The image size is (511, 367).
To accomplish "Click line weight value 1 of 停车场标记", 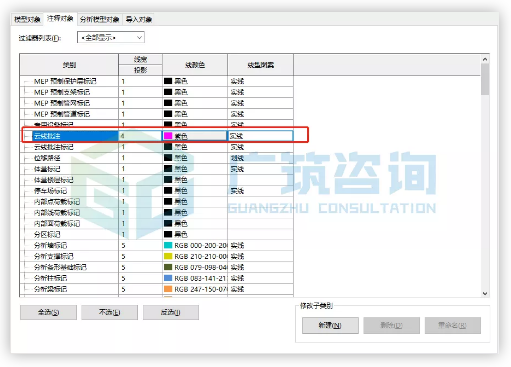I will pos(140,191).
